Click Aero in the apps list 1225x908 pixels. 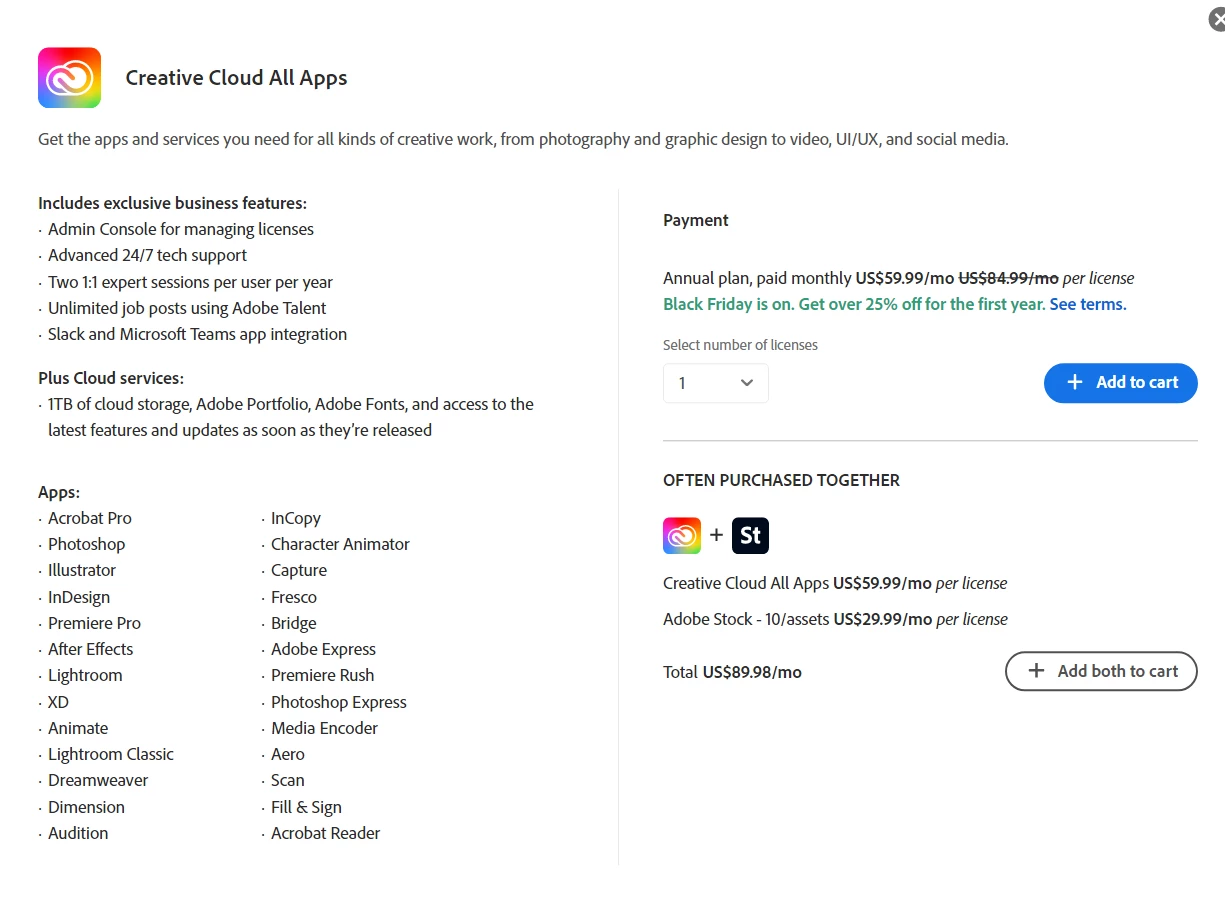pyautogui.click(x=288, y=754)
